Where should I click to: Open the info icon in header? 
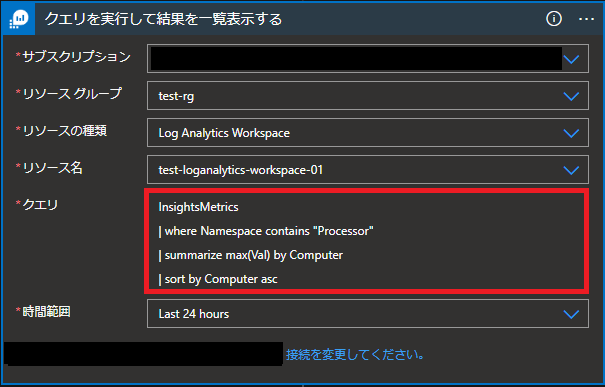point(554,19)
